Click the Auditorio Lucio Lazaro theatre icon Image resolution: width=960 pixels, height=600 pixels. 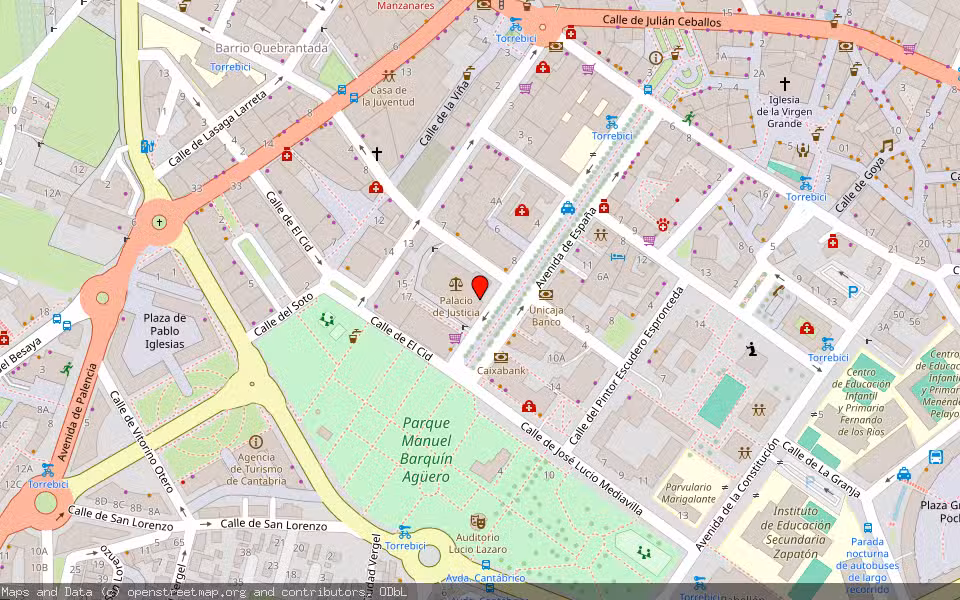478,522
